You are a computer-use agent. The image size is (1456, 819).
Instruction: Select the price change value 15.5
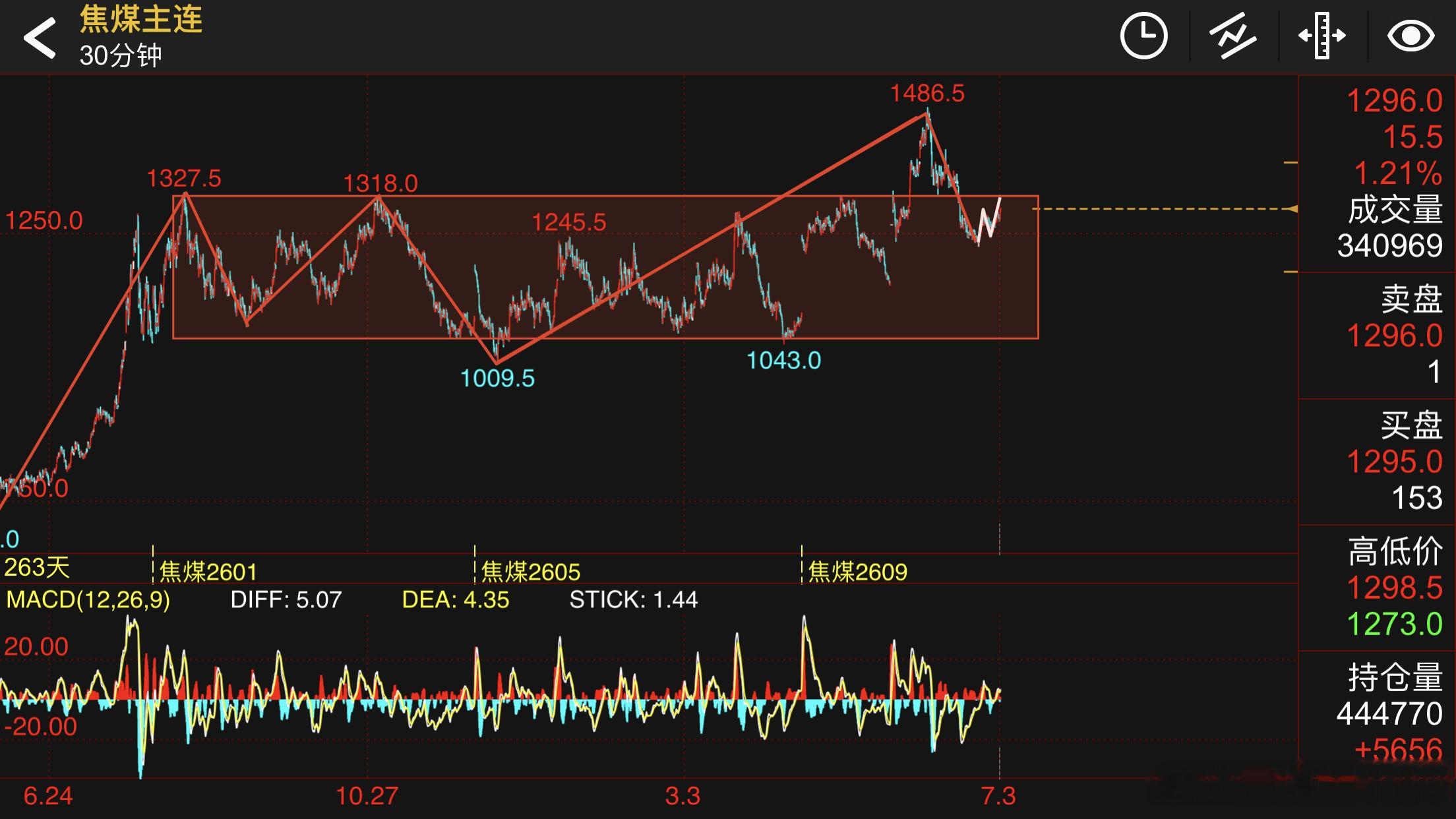1412,137
